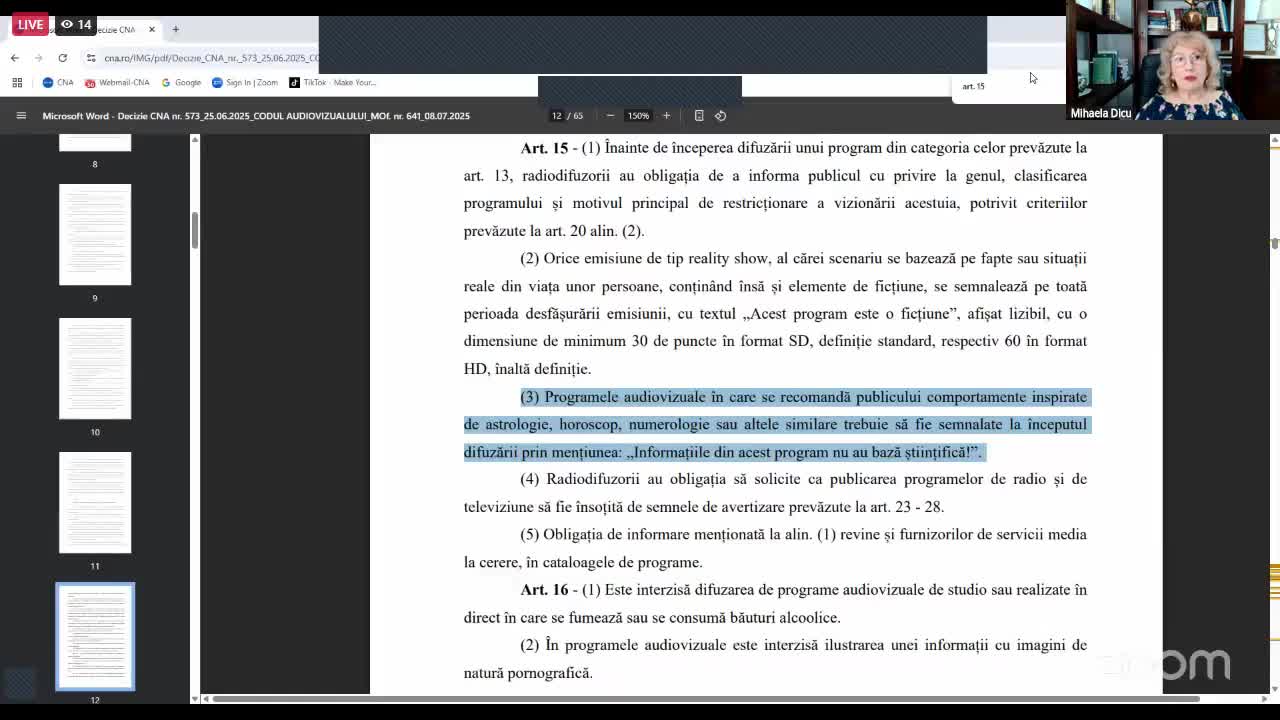Open the apps grid in bookmarks bar
Viewport: 1280px width, 720px height.
(x=17, y=83)
